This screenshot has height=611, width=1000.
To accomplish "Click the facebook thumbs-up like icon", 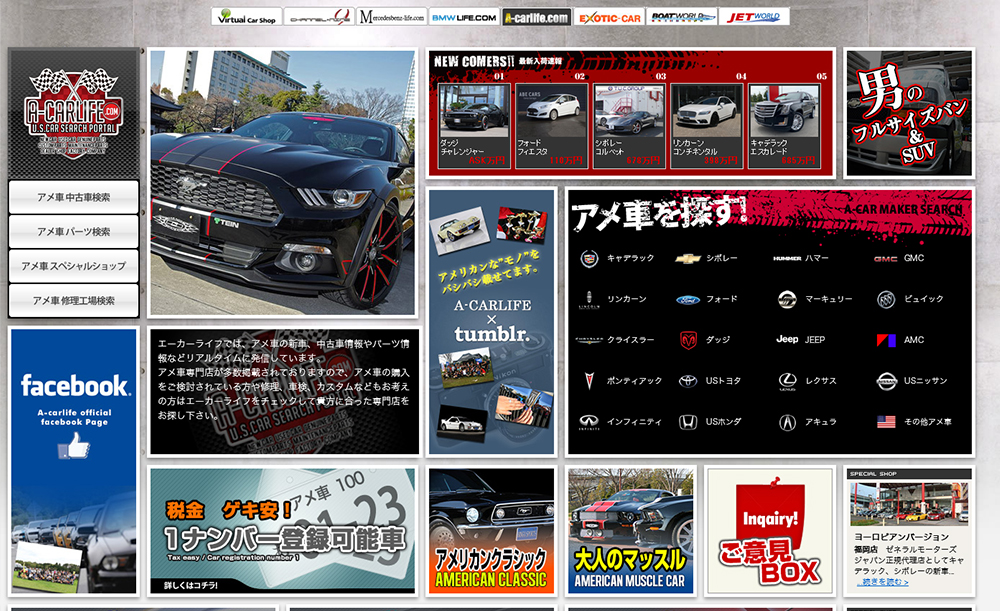I will click(x=74, y=446).
